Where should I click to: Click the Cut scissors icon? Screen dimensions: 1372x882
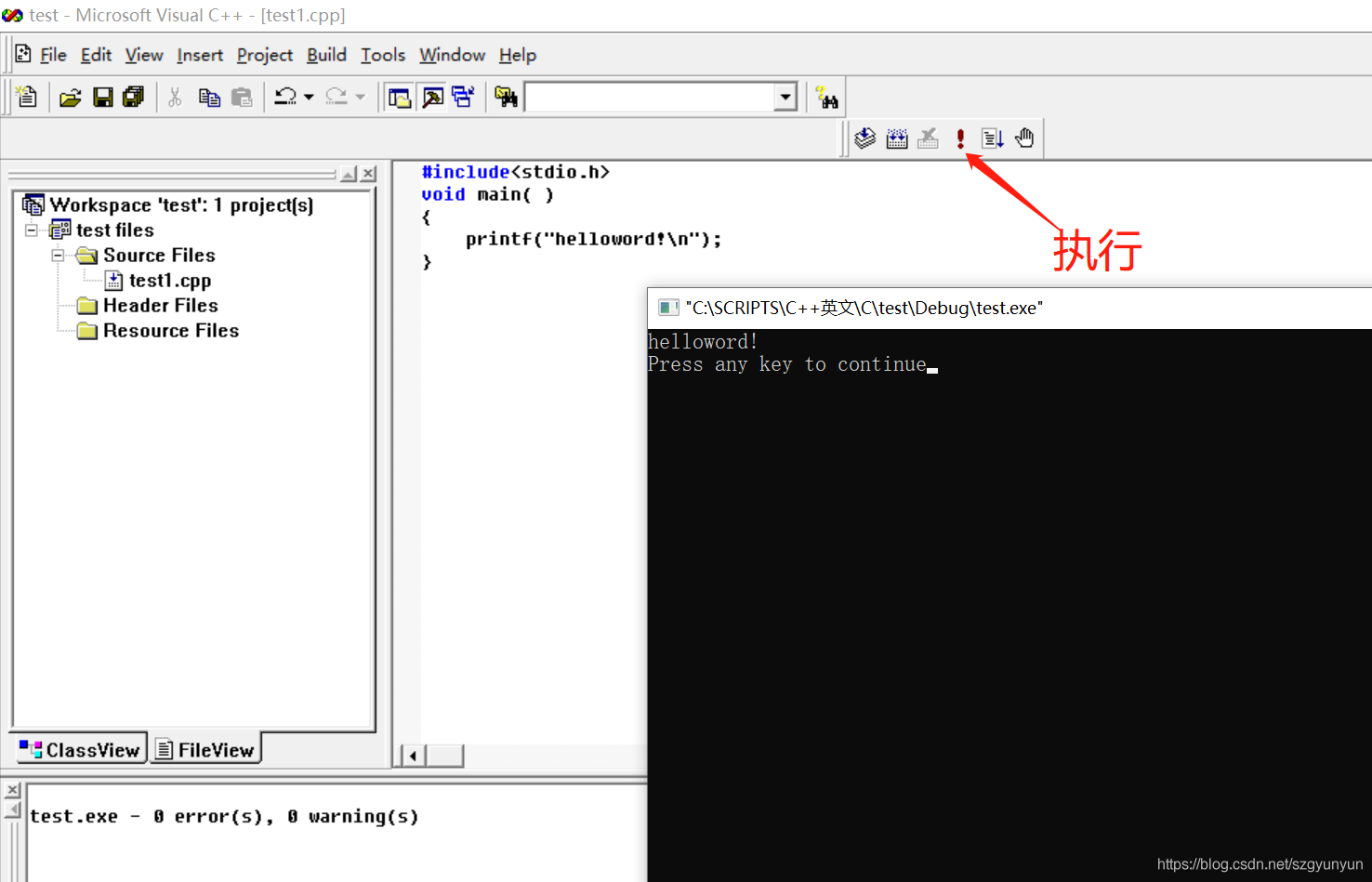(175, 97)
